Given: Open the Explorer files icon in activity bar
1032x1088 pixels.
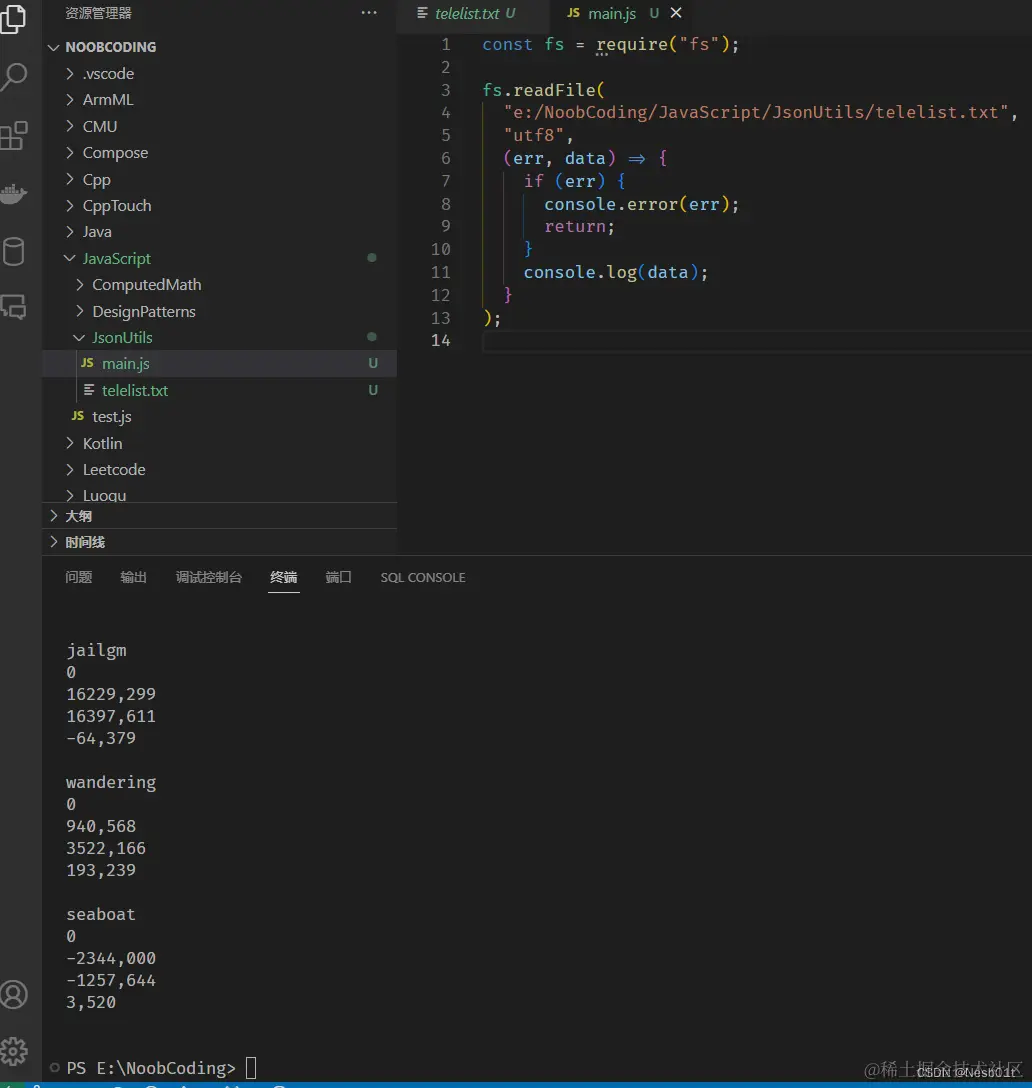Looking at the screenshot, I should [x=13, y=19].
